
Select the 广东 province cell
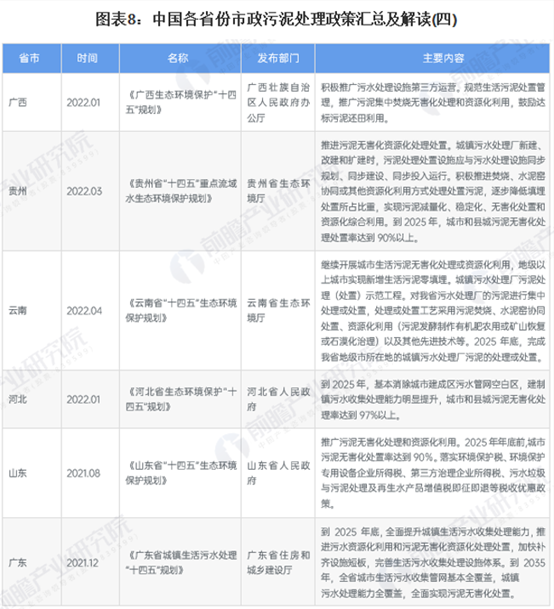click(31, 562)
